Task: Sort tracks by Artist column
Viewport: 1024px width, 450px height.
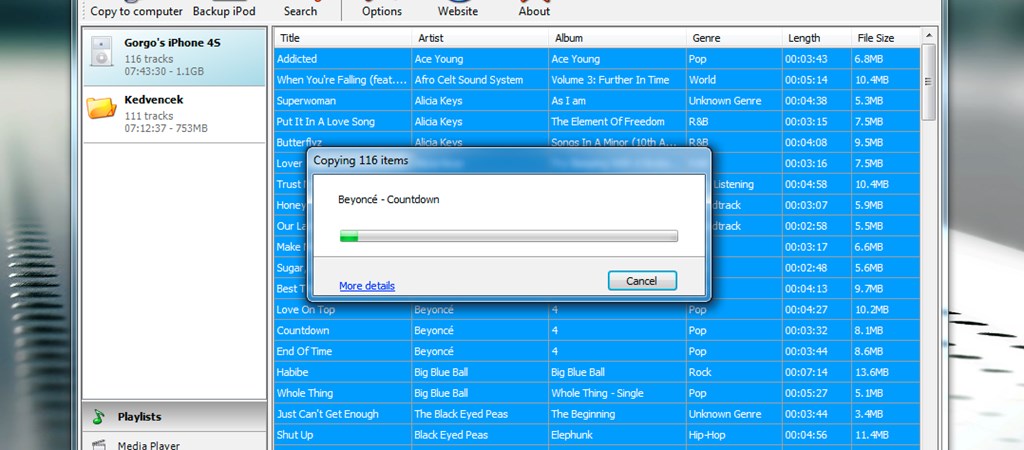Action: click(480, 38)
